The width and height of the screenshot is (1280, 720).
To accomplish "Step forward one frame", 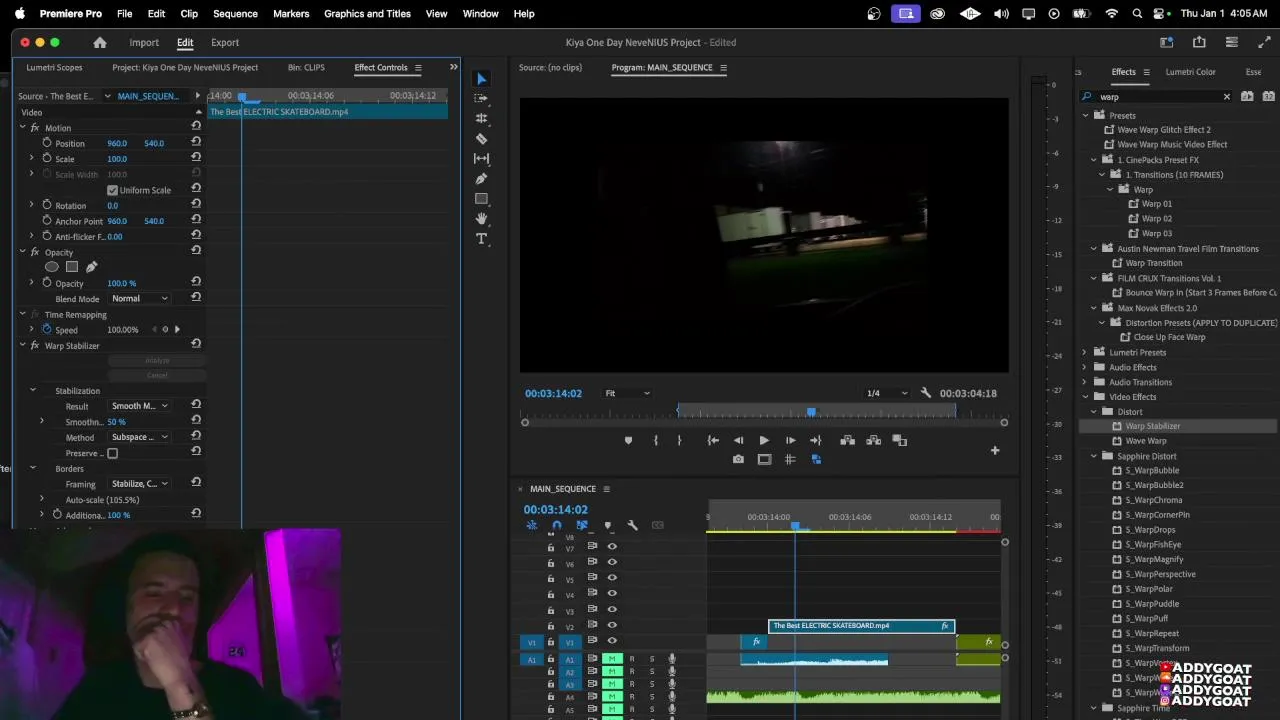I will (x=790, y=440).
